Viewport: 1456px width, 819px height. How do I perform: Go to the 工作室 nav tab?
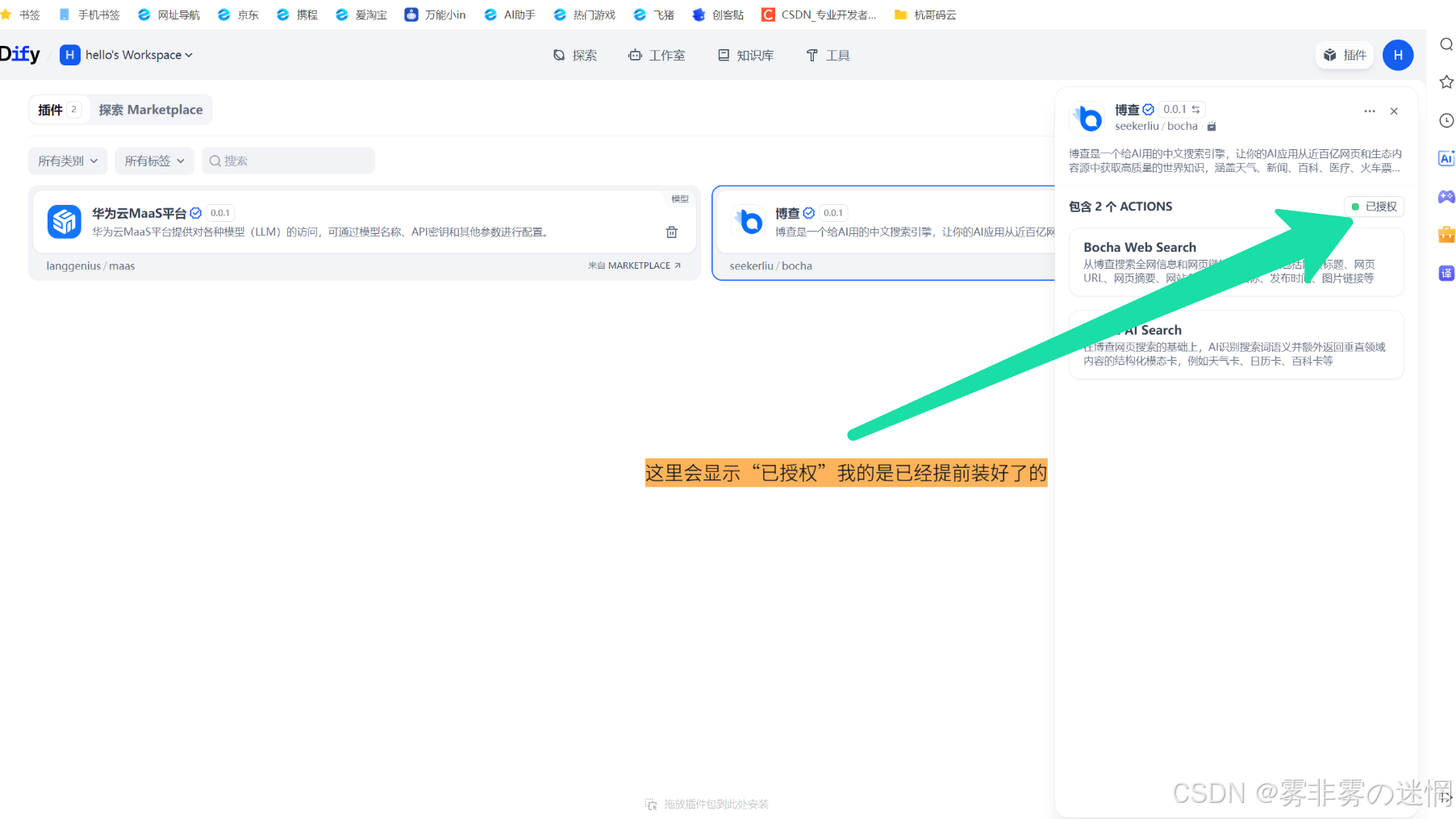coord(657,55)
